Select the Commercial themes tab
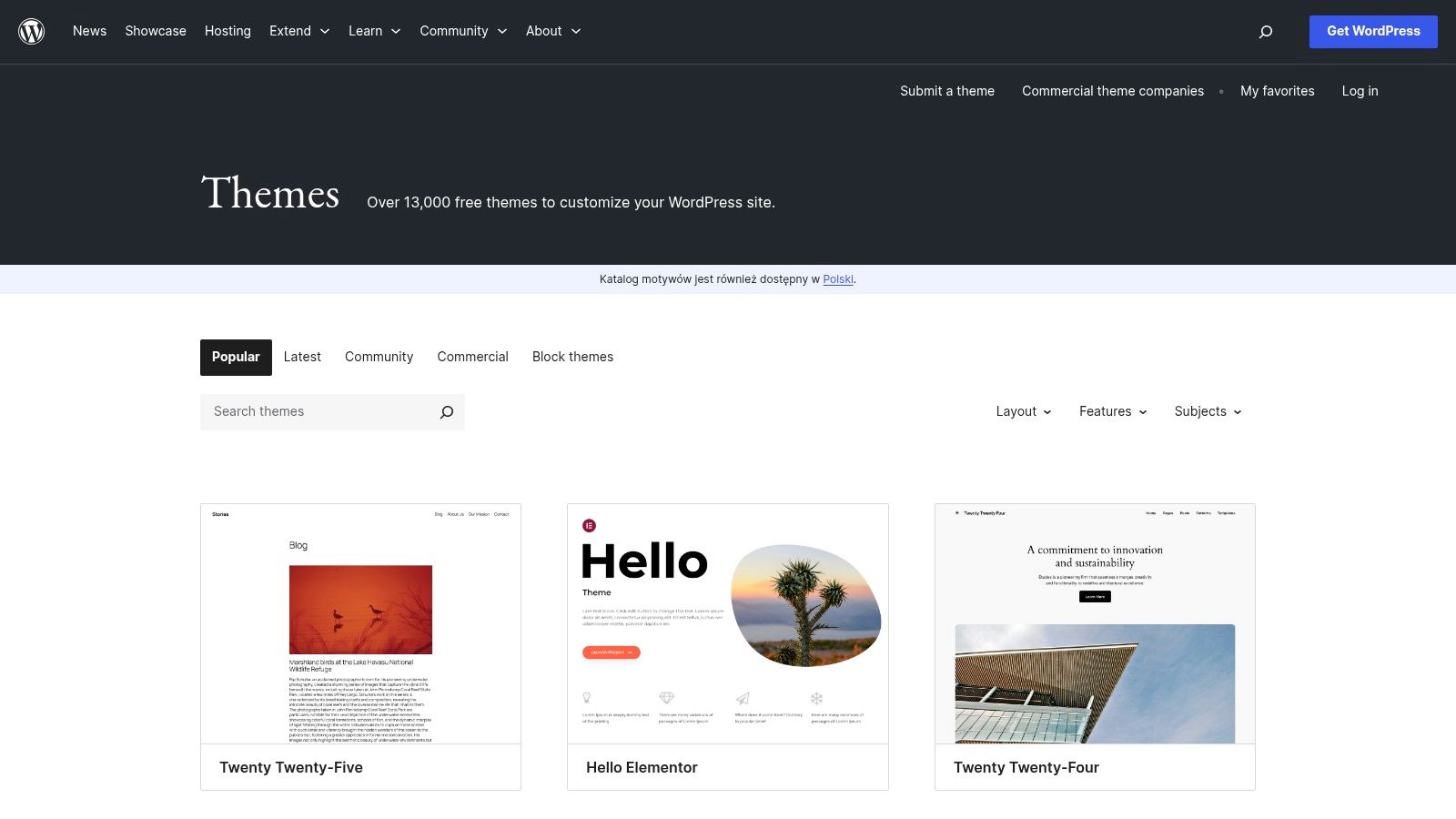The height and width of the screenshot is (819, 1456). tap(472, 357)
